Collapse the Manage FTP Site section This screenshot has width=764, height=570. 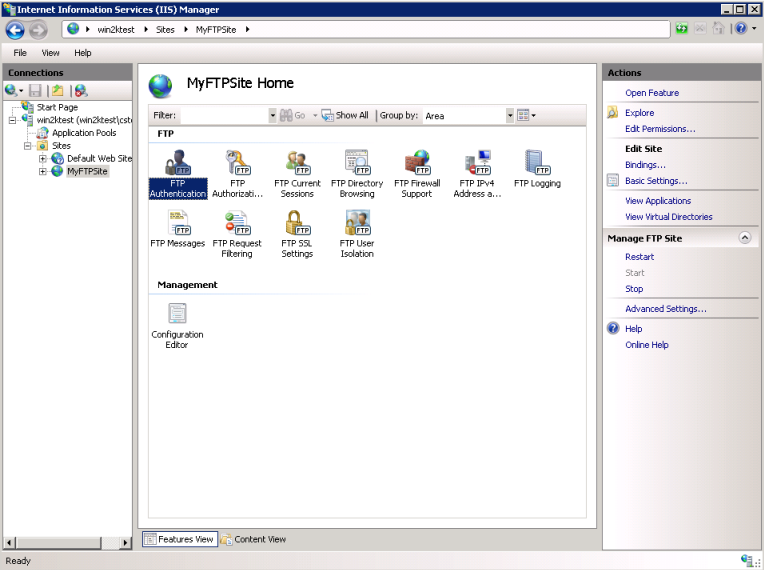[745, 238]
